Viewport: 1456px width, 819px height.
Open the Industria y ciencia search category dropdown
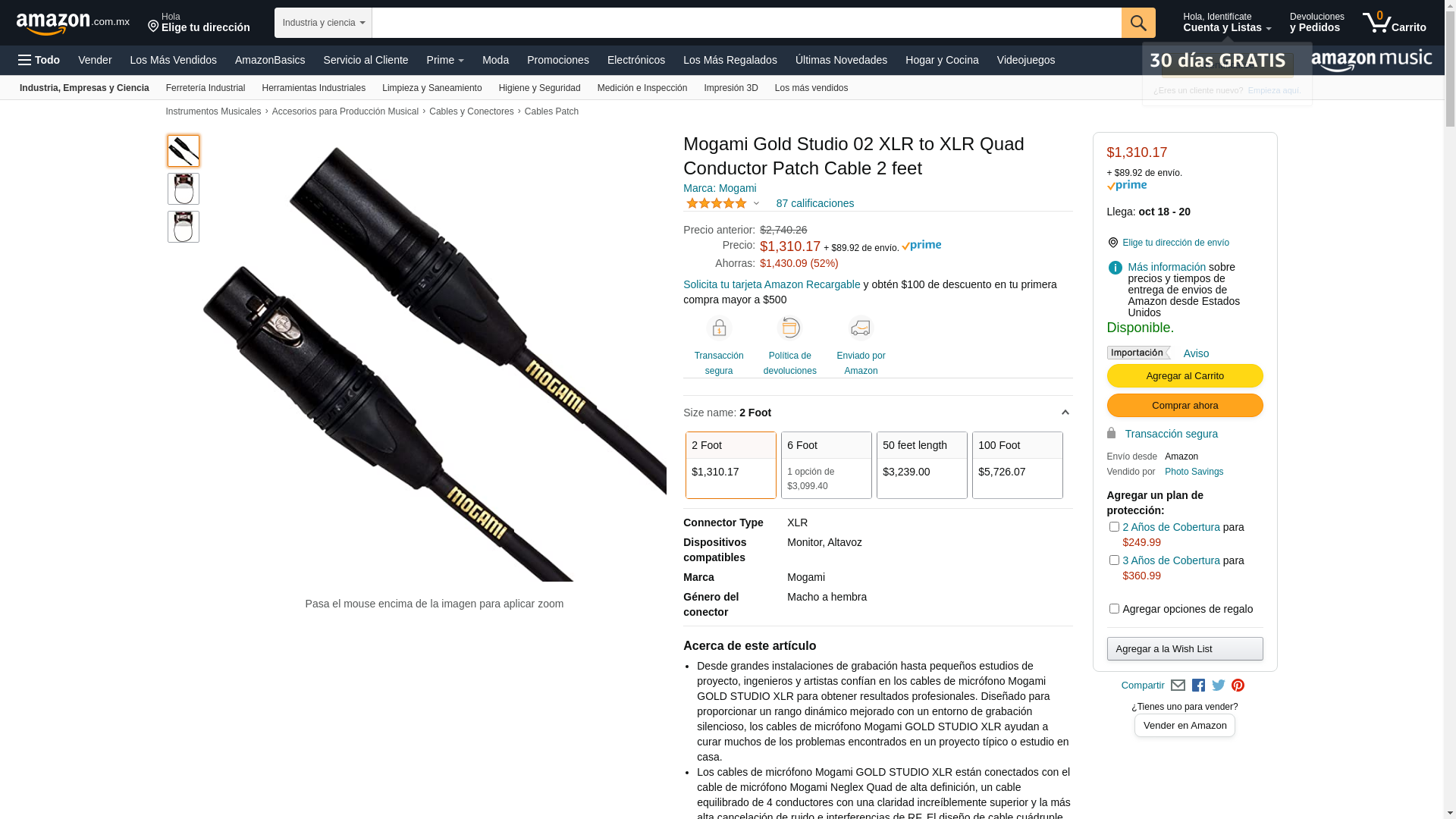click(323, 23)
